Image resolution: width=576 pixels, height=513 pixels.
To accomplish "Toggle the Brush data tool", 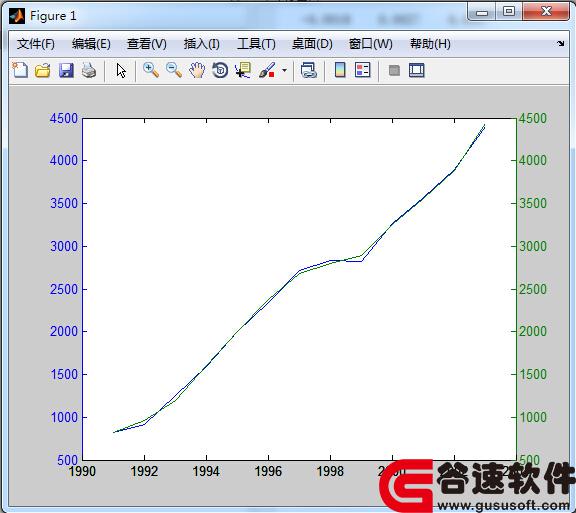I will tap(267, 70).
